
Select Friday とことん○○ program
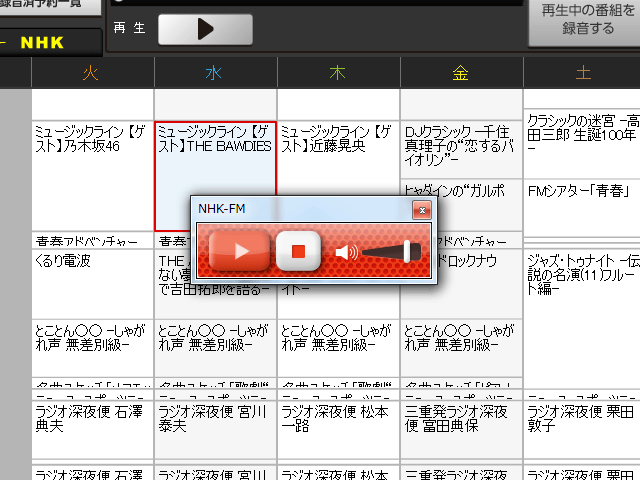[462, 348]
